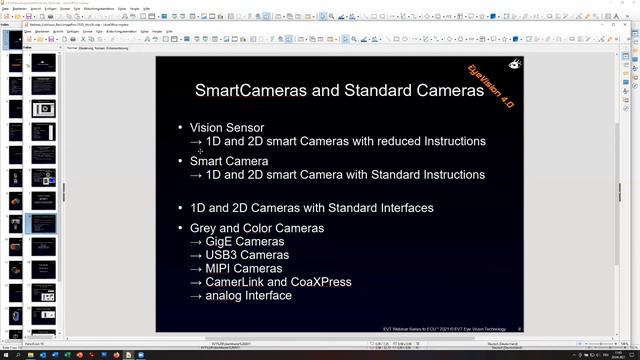Screen dimensions: 640x360
Task: Click Insert Chart icon in front toolbar
Action: (x=243, y=39)
